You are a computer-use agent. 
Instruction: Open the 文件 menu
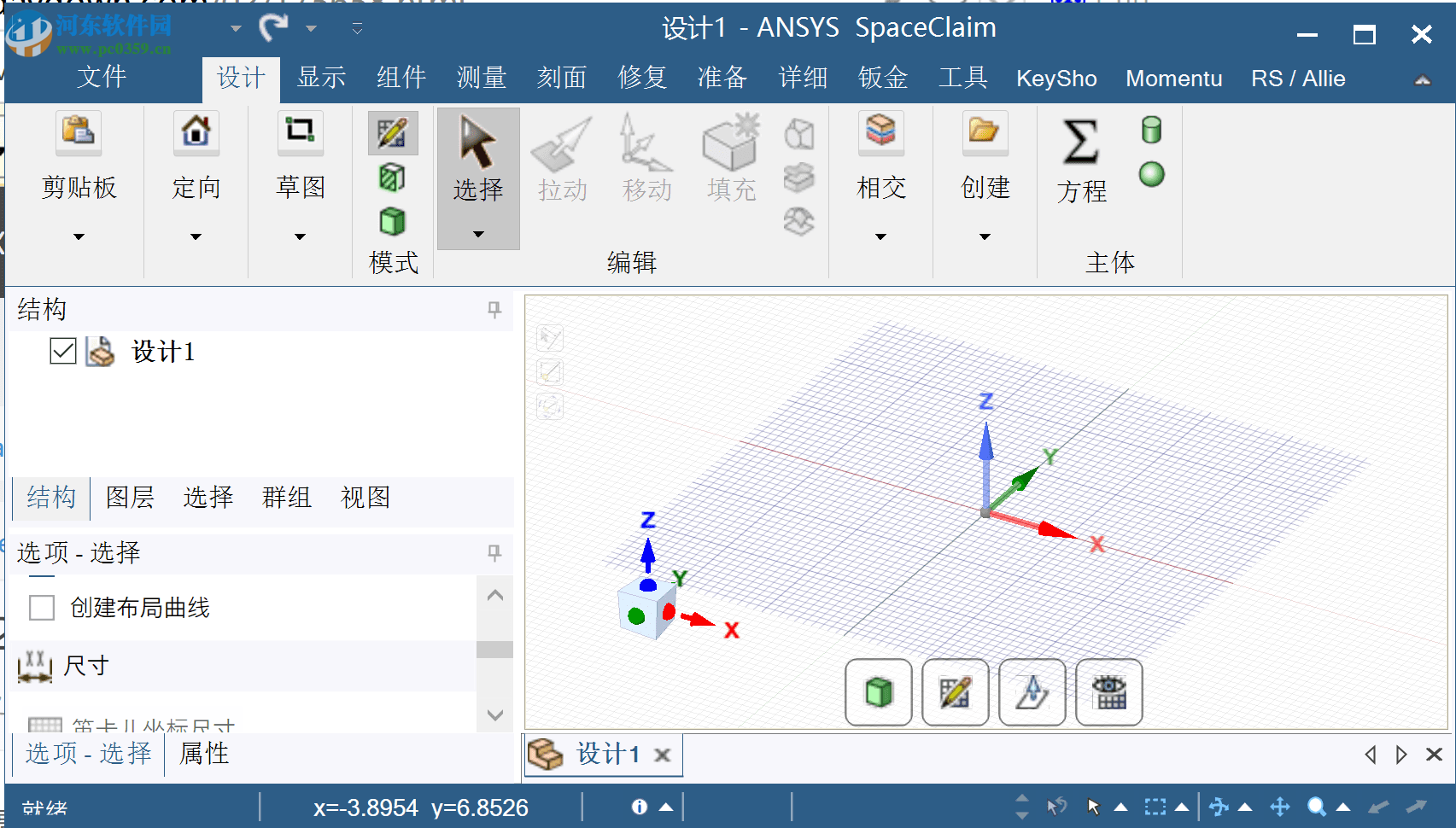[x=102, y=78]
